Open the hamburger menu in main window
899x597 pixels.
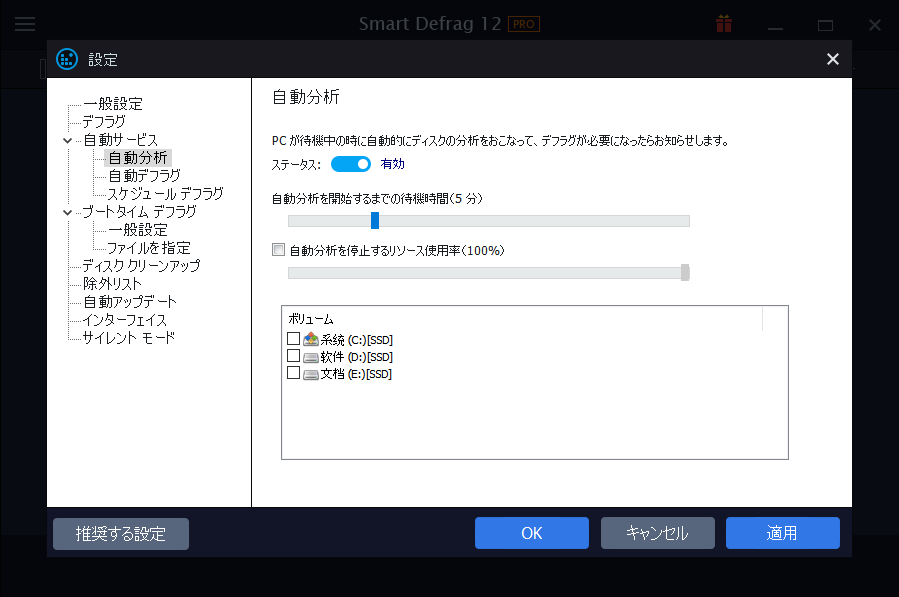(x=25, y=24)
